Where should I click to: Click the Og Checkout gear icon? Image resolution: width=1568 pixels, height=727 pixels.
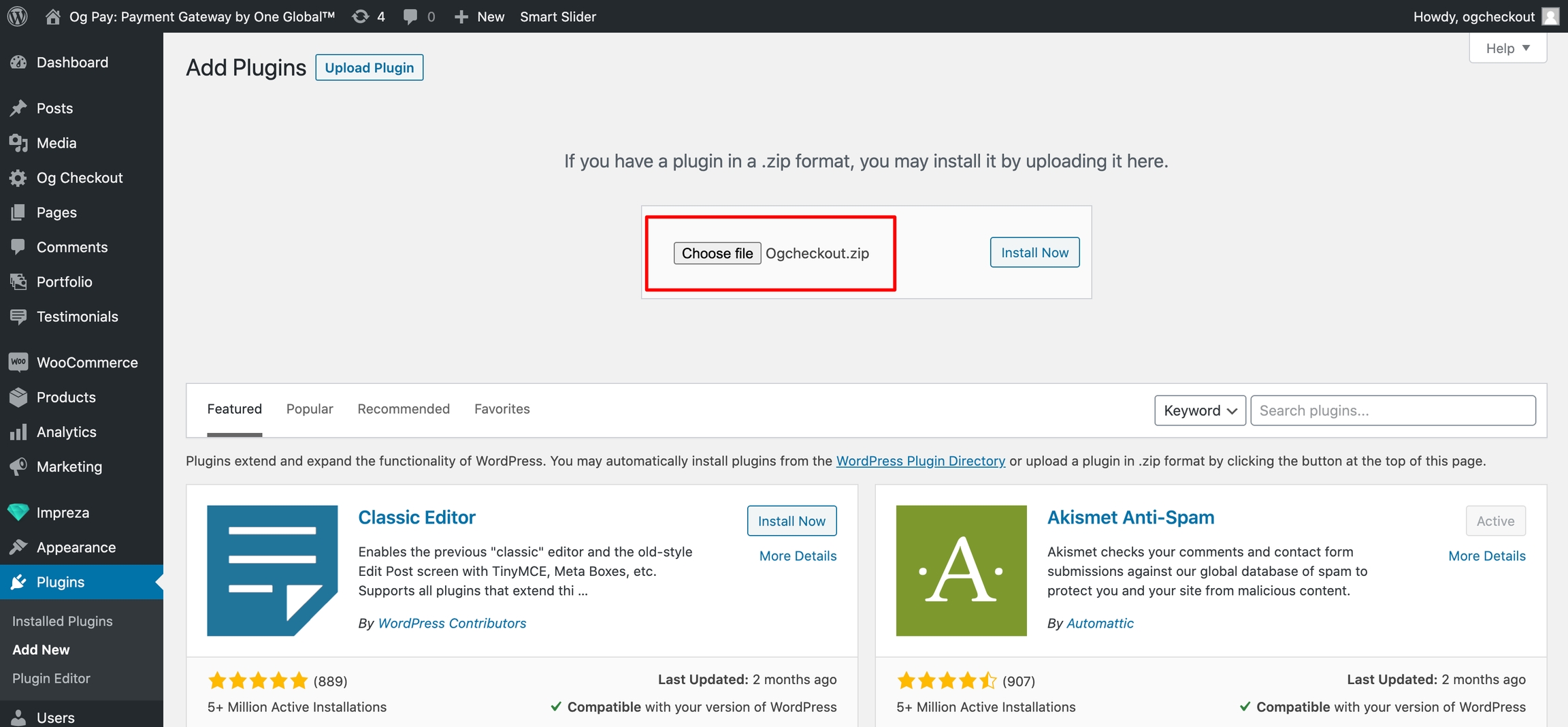[18, 178]
